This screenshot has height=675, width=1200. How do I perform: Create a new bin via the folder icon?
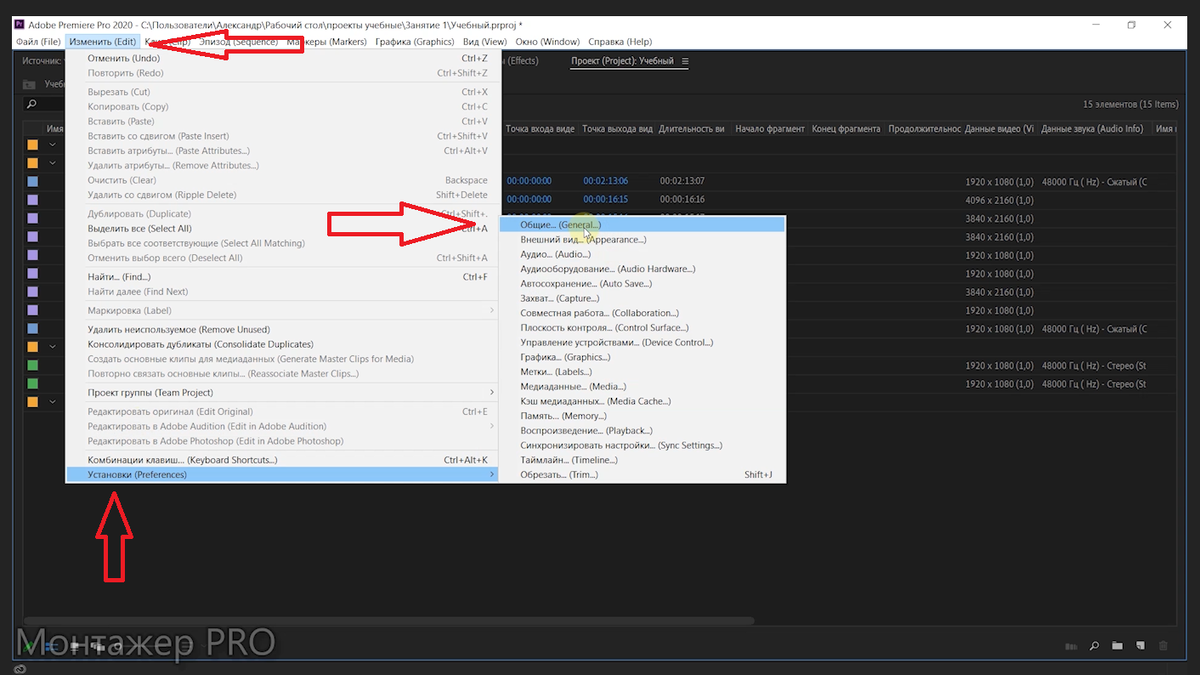coord(1118,646)
